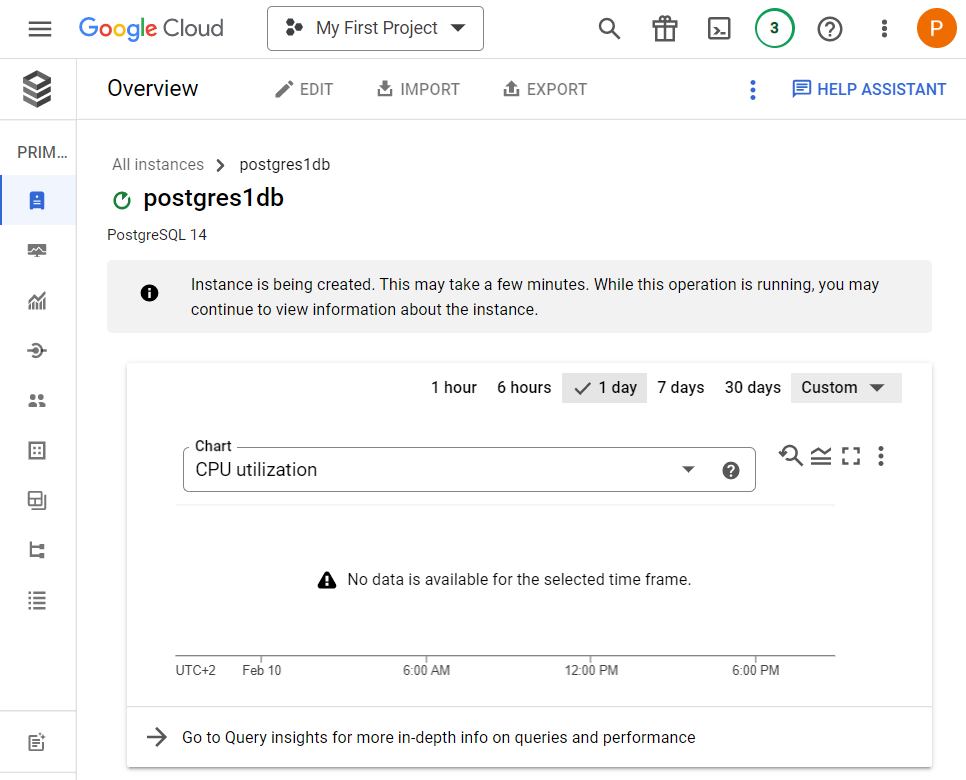Viewport: 966px width, 780px height.
Task: Open the Replicas sidebar icon
Action: click(37, 550)
